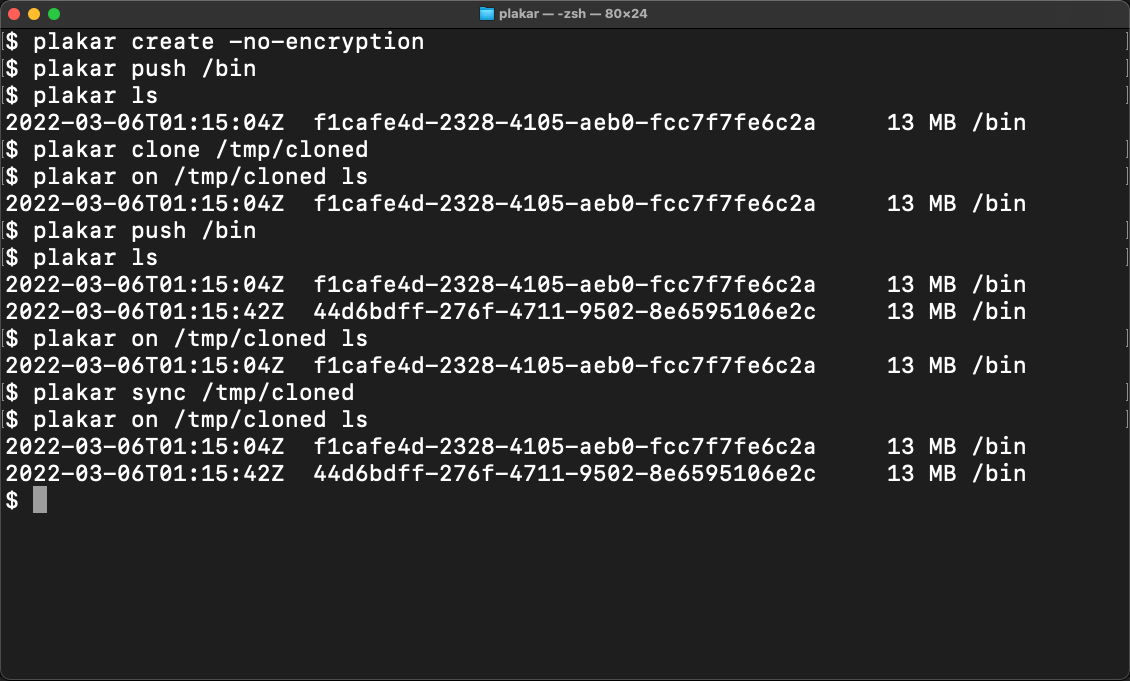Click the '/bin' path on the last listing row
The height and width of the screenshot is (681, 1130).
[999, 473]
